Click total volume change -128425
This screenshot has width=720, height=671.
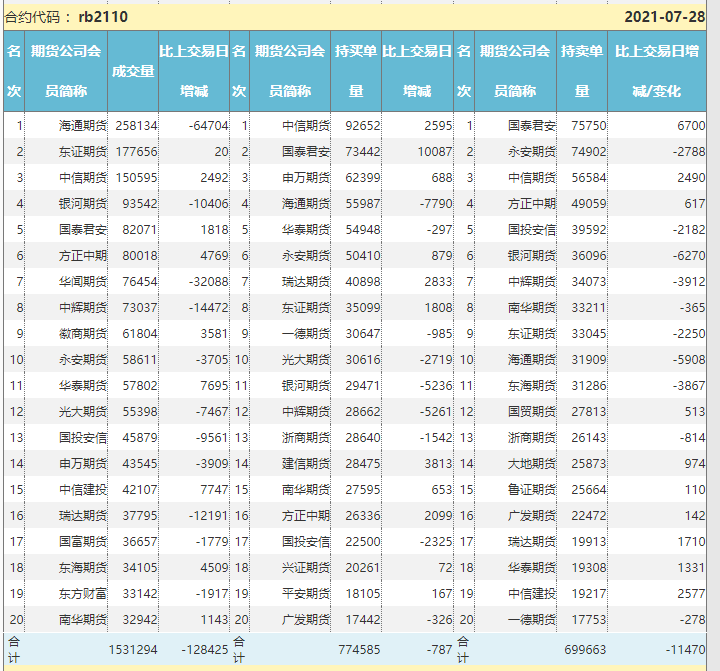204,649
